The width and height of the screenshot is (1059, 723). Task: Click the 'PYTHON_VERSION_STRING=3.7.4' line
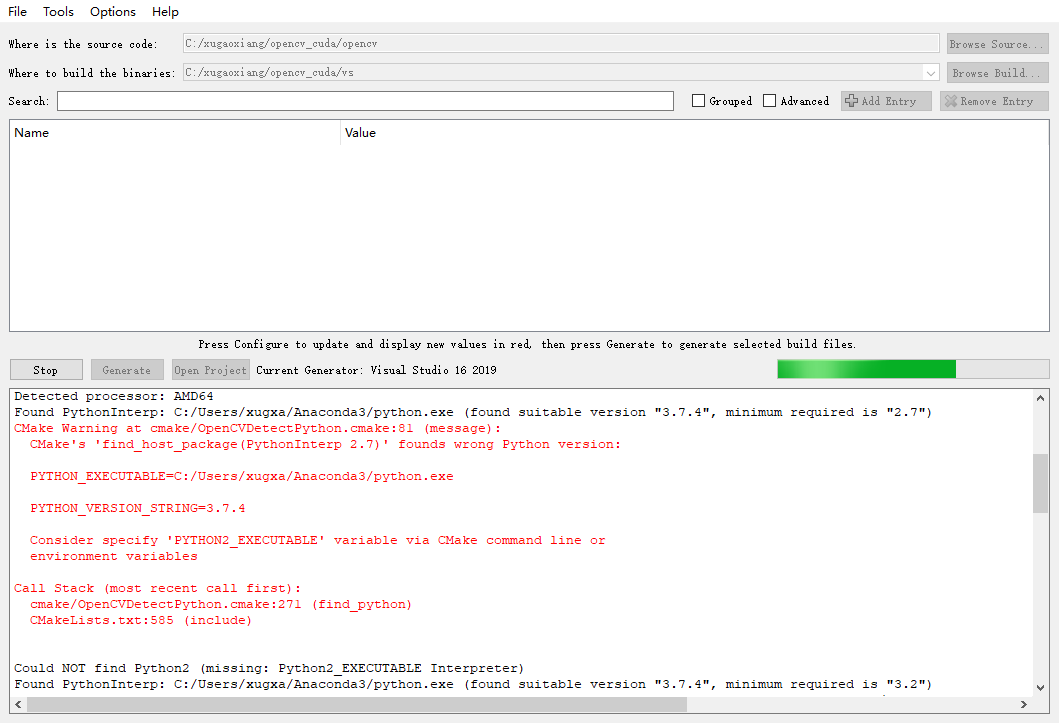pos(138,508)
